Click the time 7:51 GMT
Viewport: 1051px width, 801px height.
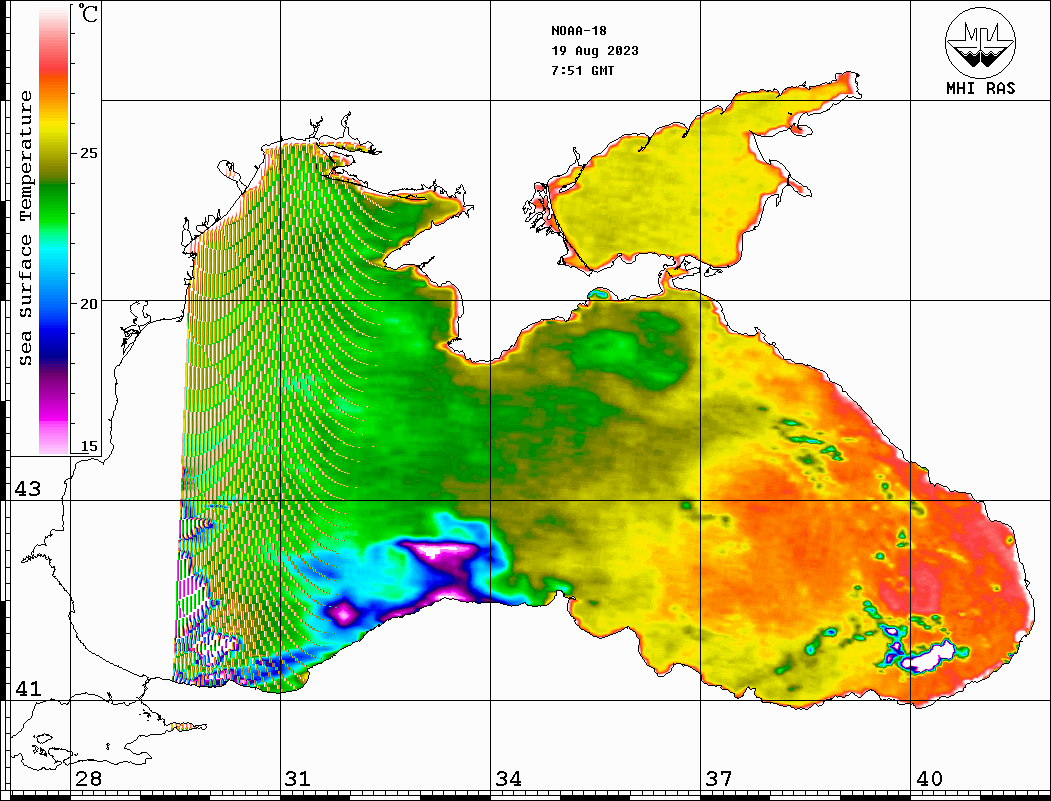(x=582, y=70)
